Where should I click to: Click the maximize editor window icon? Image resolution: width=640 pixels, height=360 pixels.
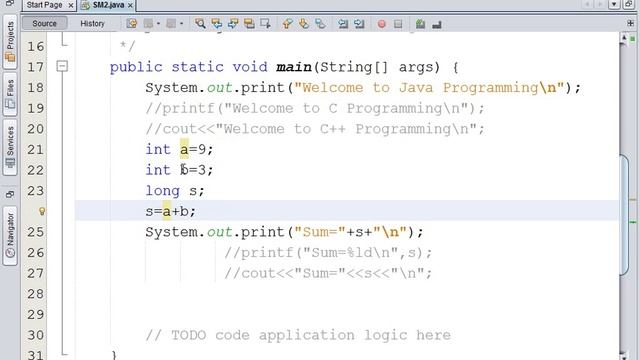pos(629,4)
